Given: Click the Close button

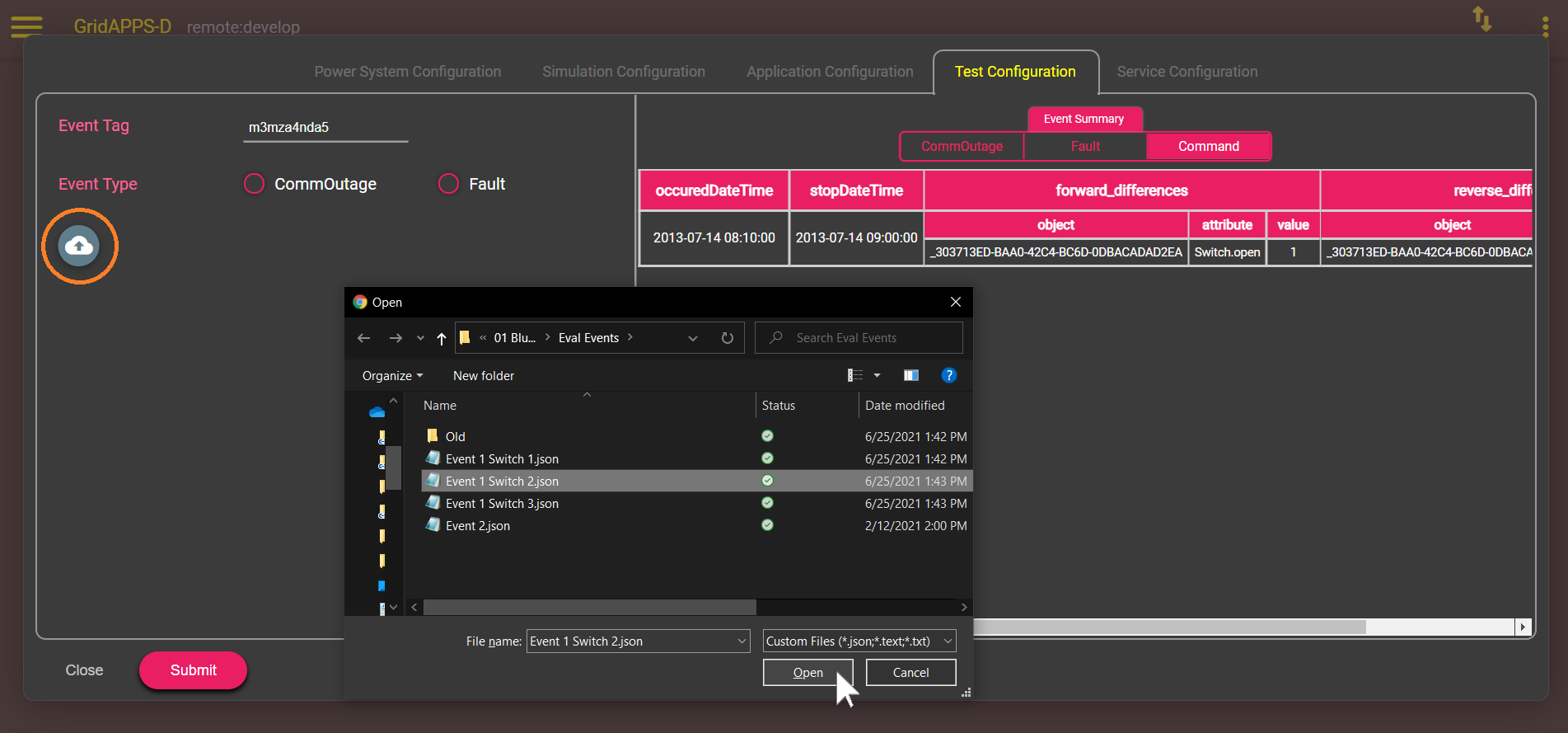Looking at the screenshot, I should 84,670.
